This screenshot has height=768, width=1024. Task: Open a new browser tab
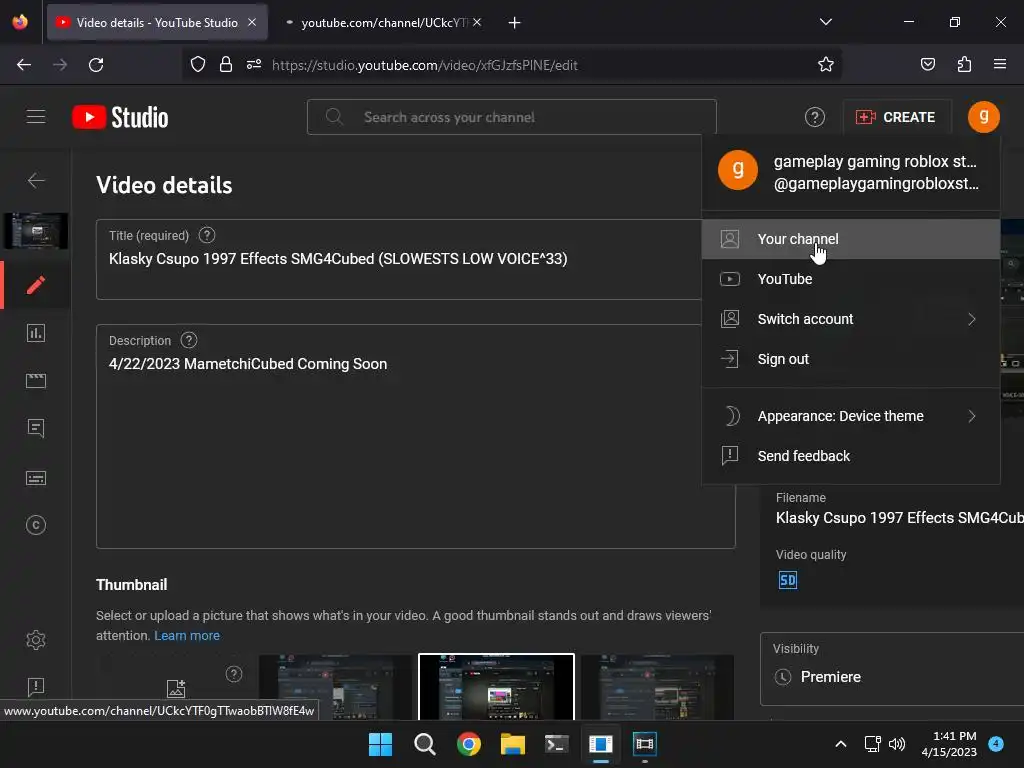tap(515, 23)
